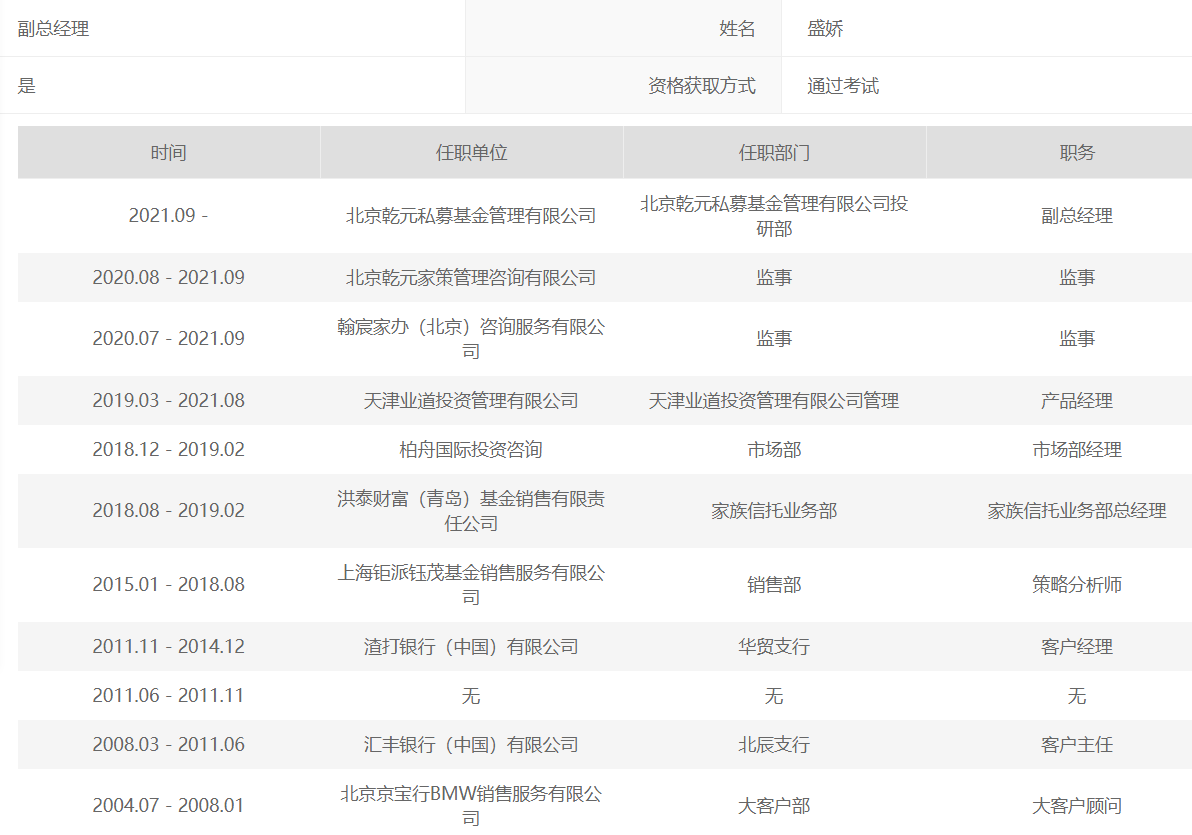1192x835 pixels.
Task: Click the '市场部经理' position cell
Action: click(1076, 449)
